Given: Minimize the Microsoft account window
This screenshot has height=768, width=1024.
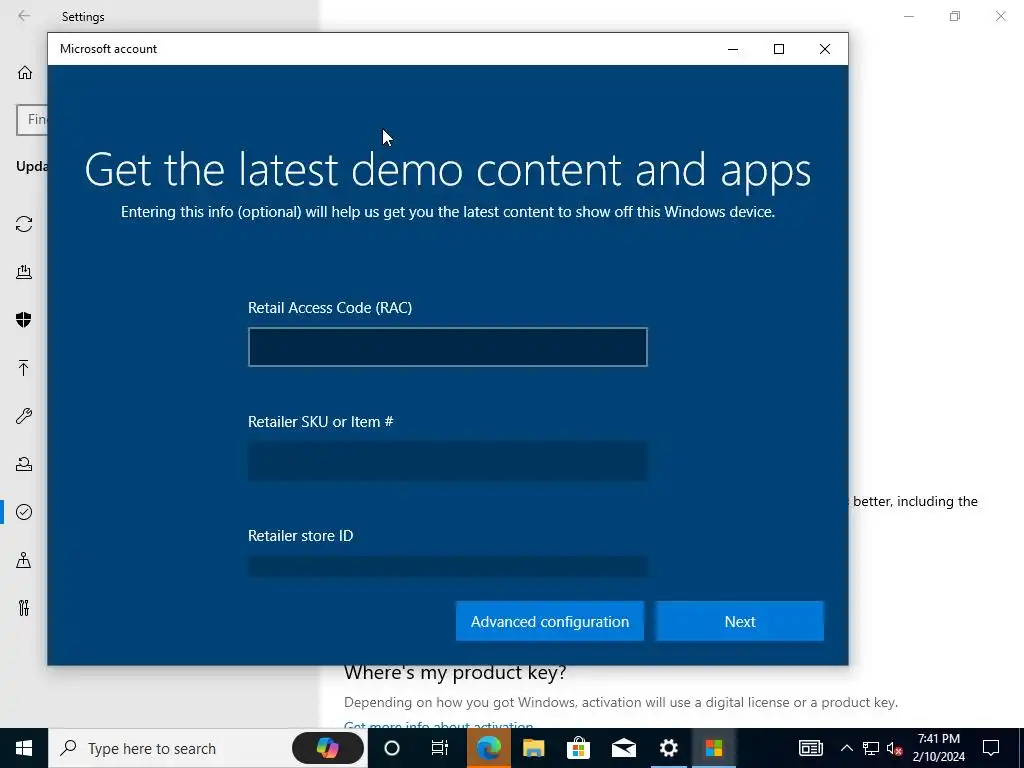Looking at the screenshot, I should (x=733, y=49).
